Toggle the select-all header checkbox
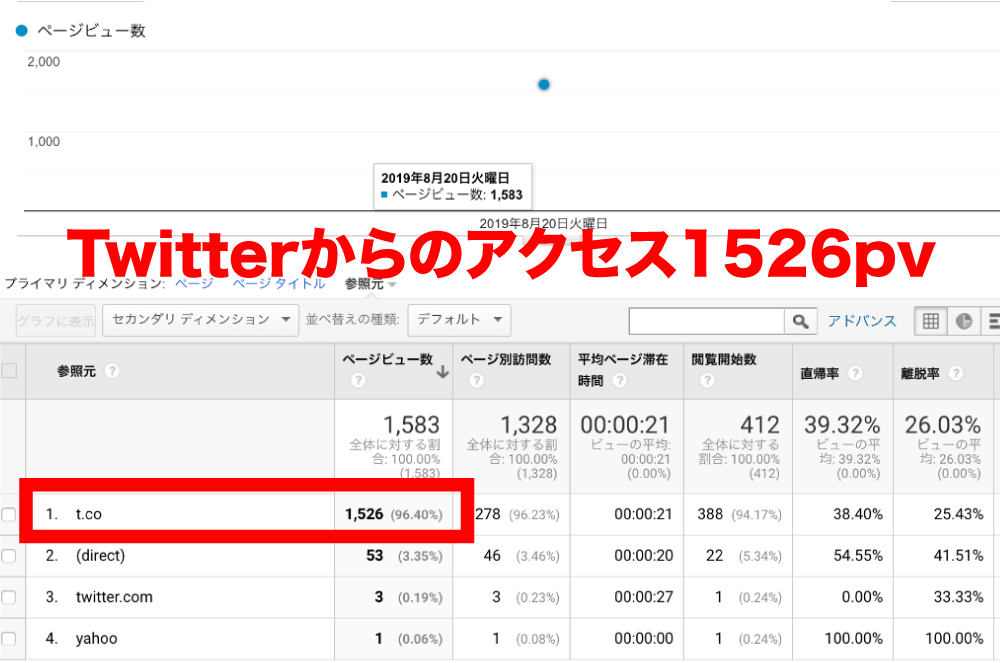Screen dimensions: 1000x663 (9, 370)
